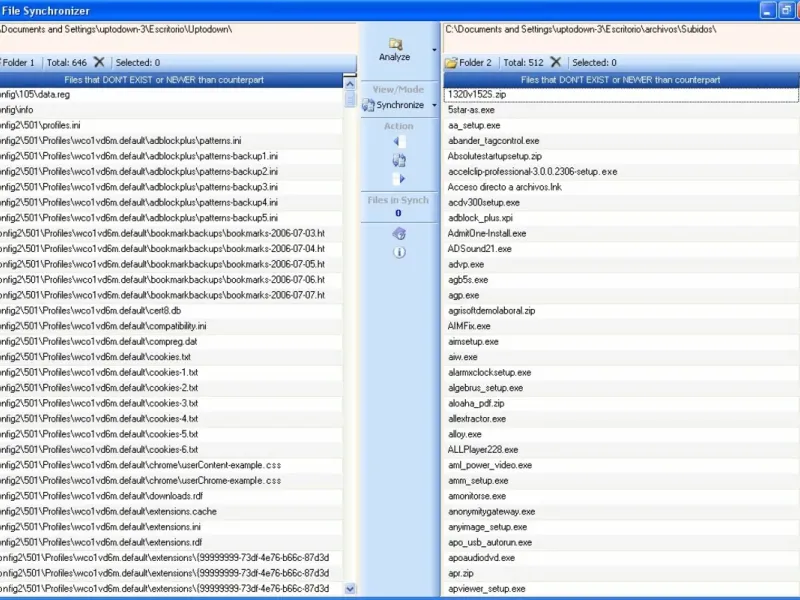Select the compreg.dat row
Image resolution: width=800 pixels, height=600 pixels.
(171, 341)
